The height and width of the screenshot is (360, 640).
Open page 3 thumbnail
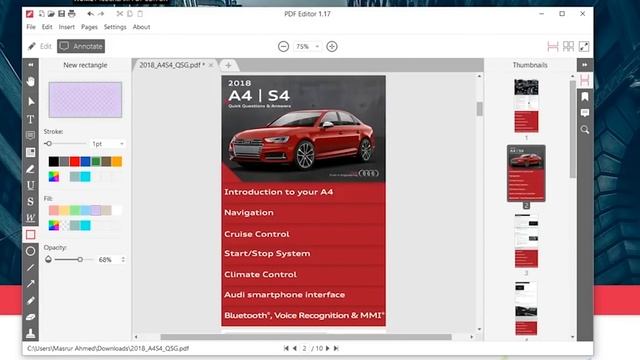(526, 240)
